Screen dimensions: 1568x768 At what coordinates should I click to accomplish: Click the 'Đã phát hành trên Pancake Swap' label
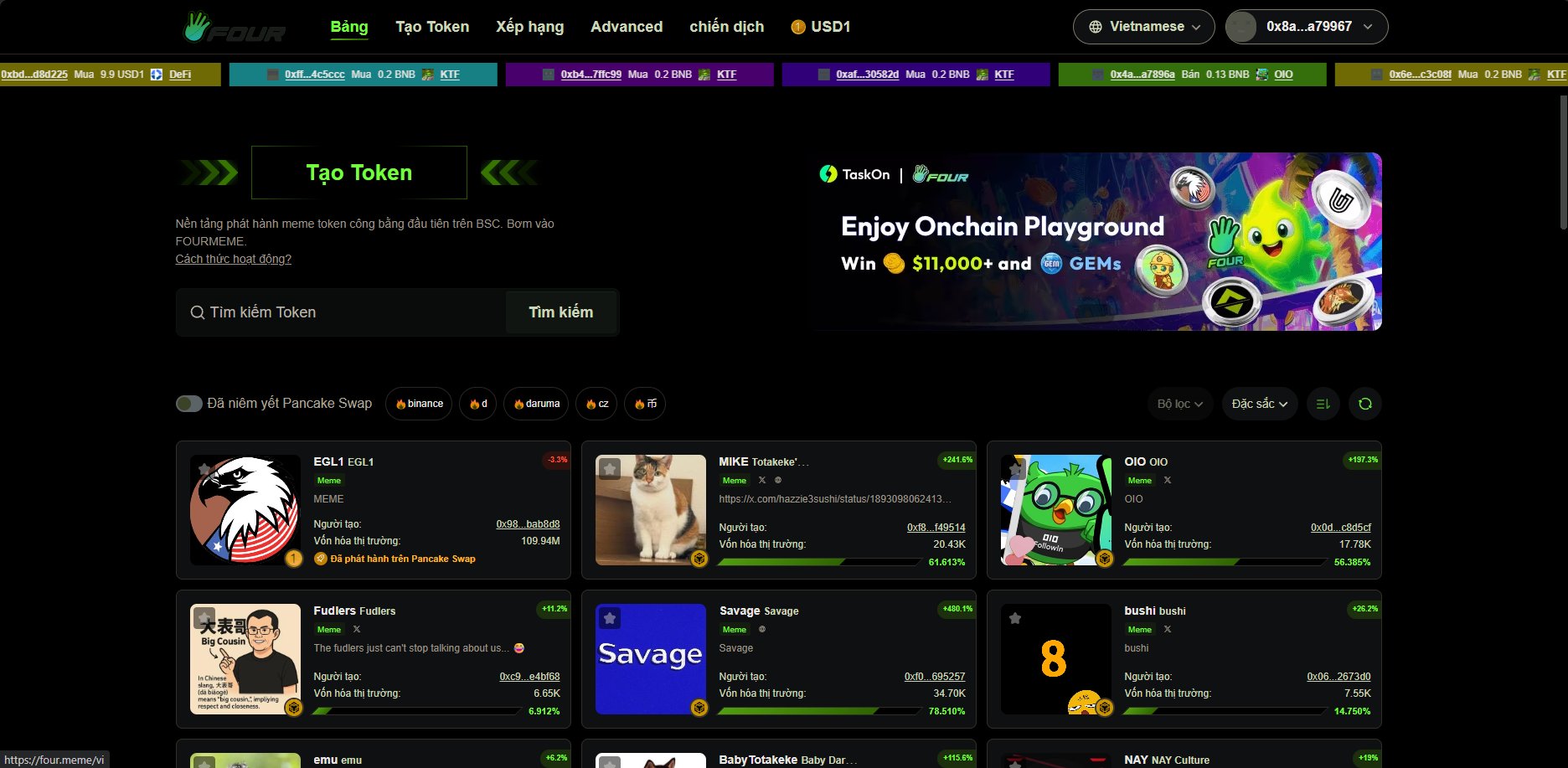(403, 559)
